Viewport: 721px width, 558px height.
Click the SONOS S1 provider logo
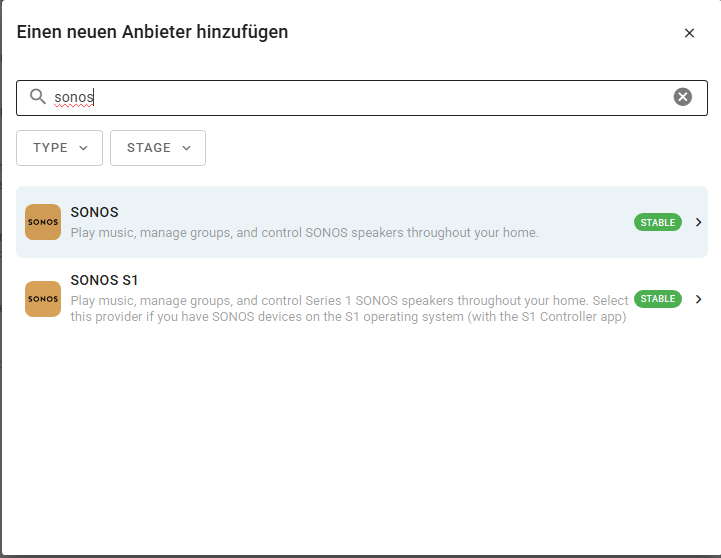tap(43, 299)
